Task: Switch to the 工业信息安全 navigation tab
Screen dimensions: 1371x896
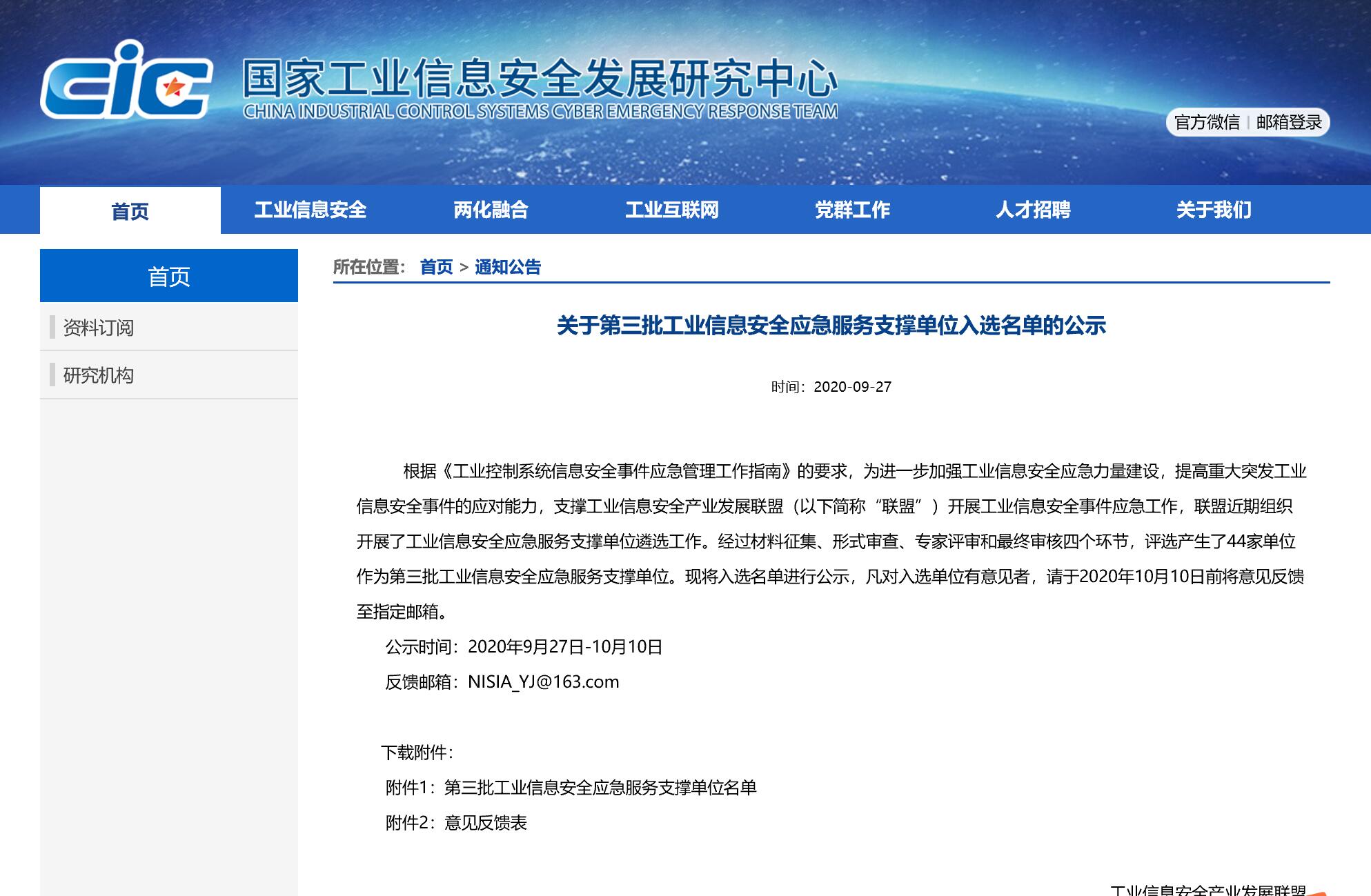Action: [312, 210]
